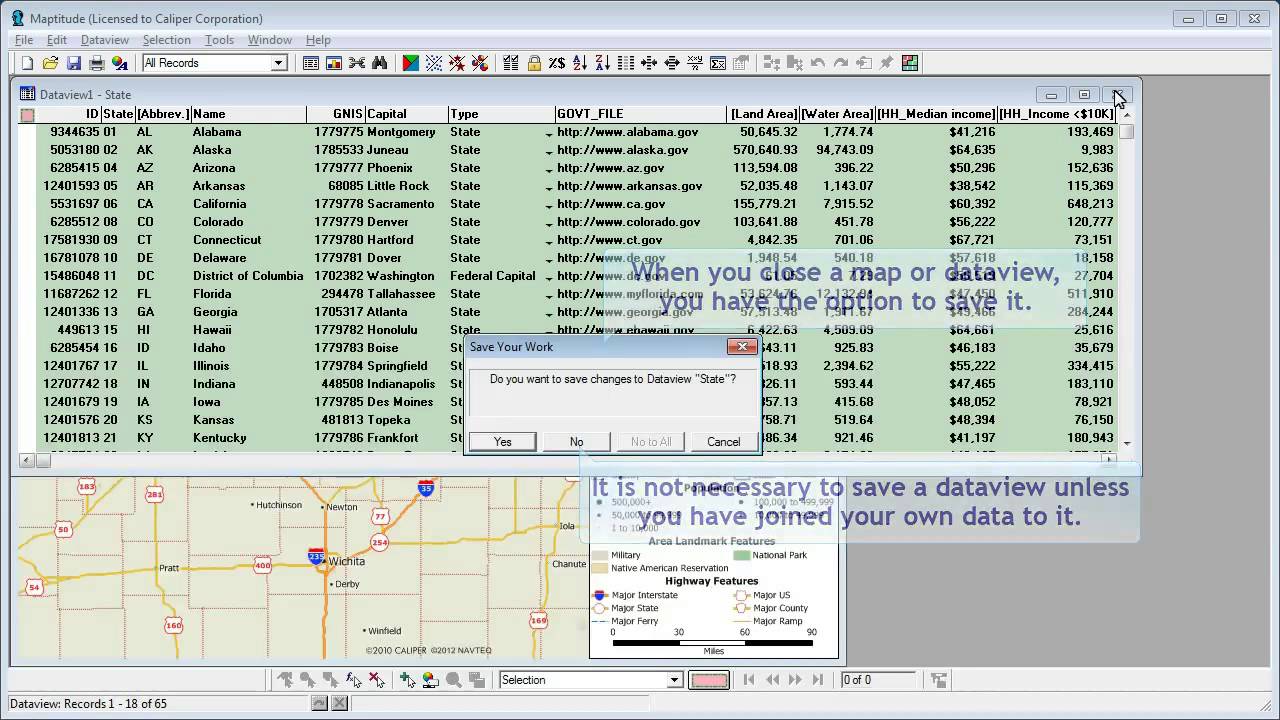
Task: Click the Capital column header
Action: point(407,115)
